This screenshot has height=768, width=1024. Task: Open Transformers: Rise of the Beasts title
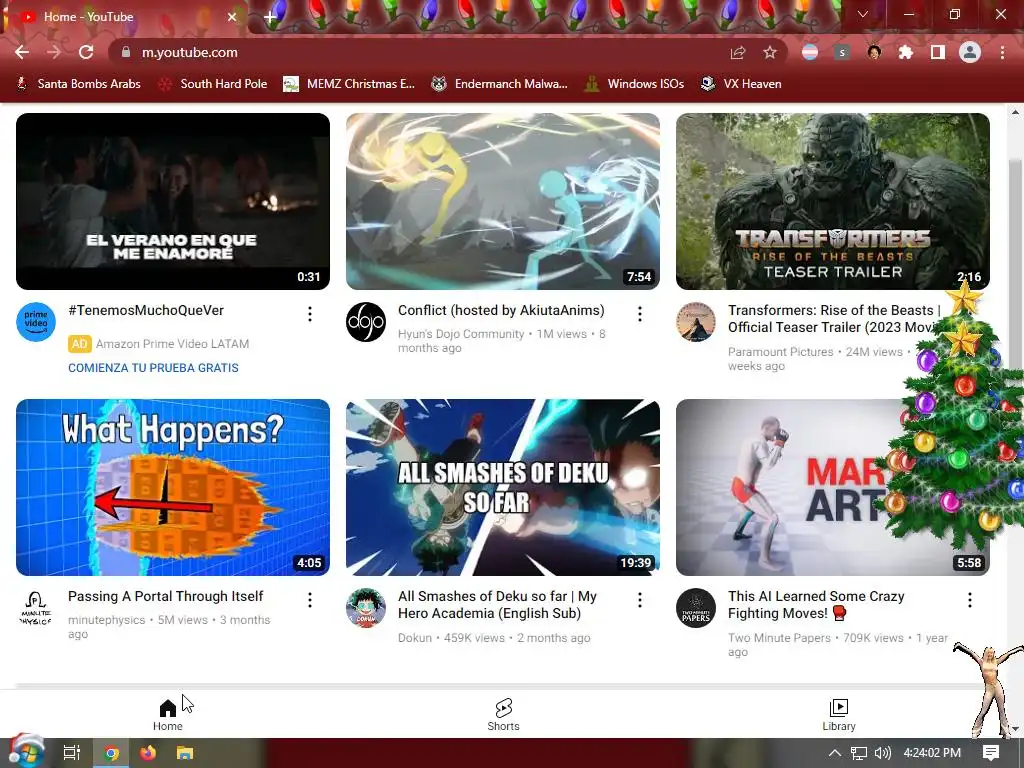[834, 319]
